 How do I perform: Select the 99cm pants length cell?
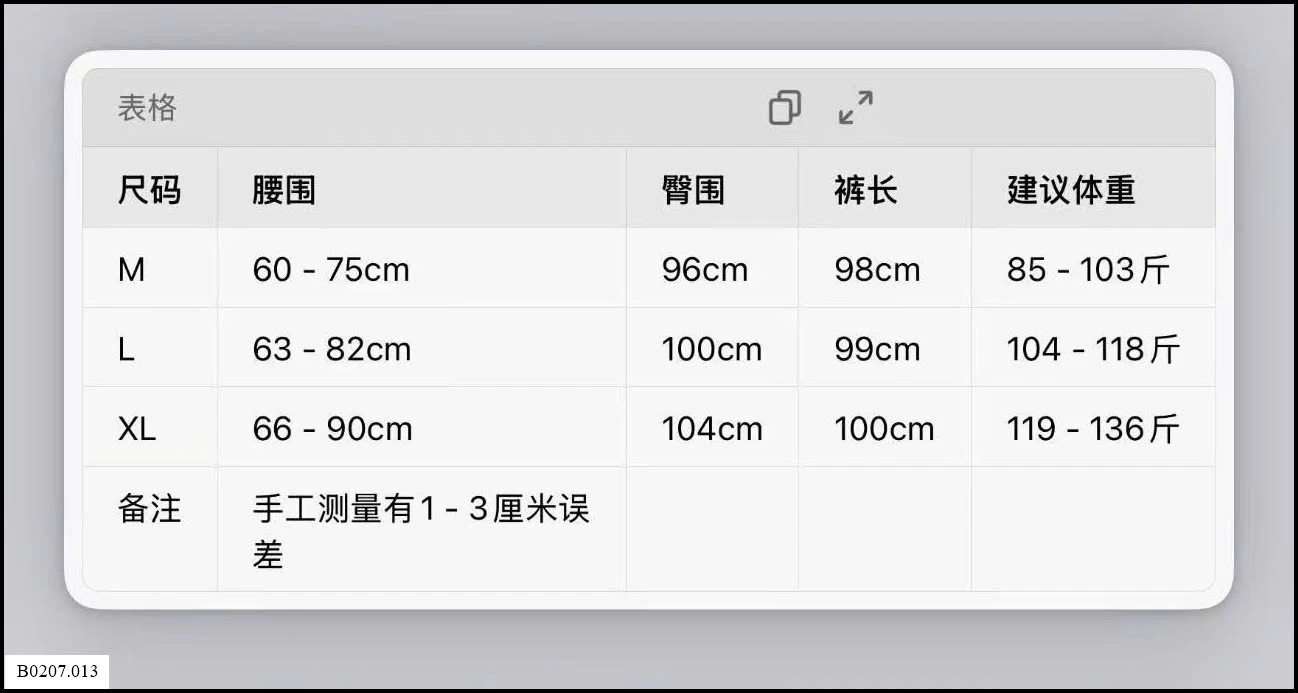877,349
